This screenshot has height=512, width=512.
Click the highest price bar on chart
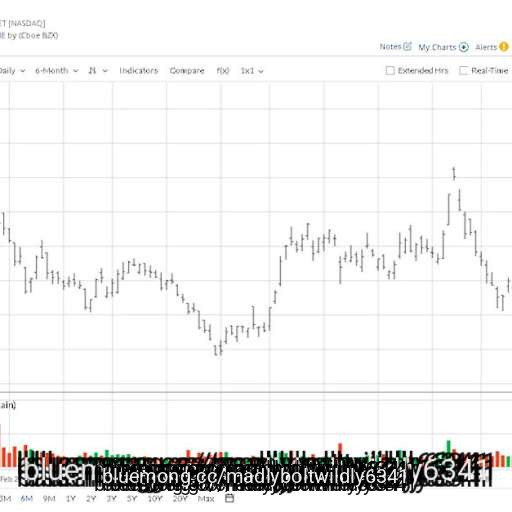454,174
